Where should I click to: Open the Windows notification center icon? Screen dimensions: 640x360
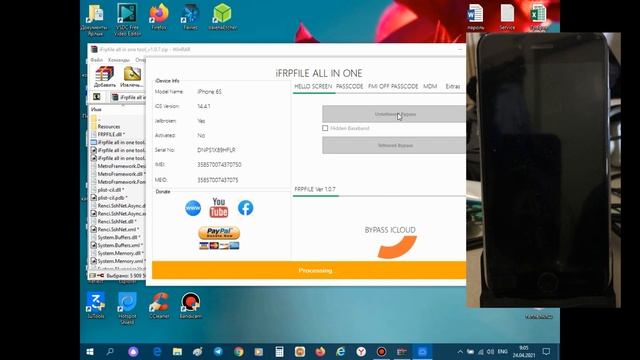point(546,351)
